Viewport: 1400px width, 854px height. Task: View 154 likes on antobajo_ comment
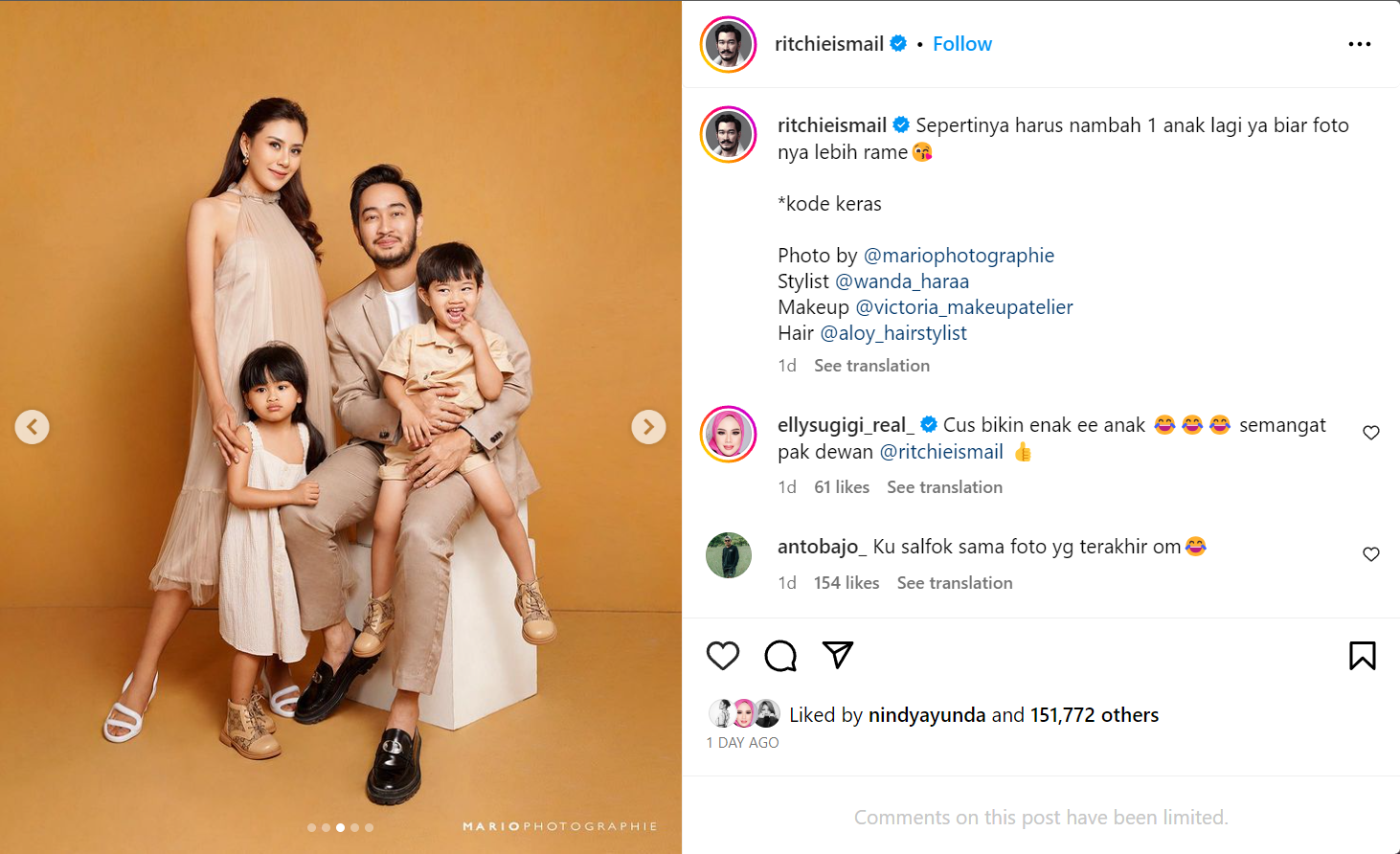847,583
